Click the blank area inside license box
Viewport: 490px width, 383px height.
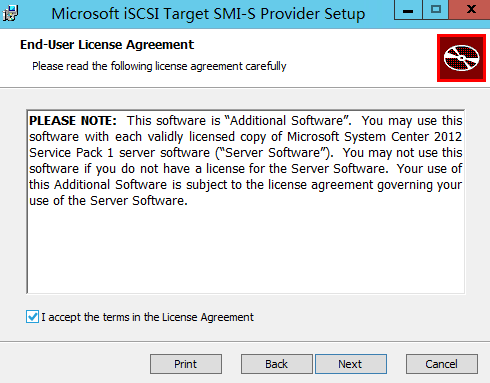[x=246, y=250]
